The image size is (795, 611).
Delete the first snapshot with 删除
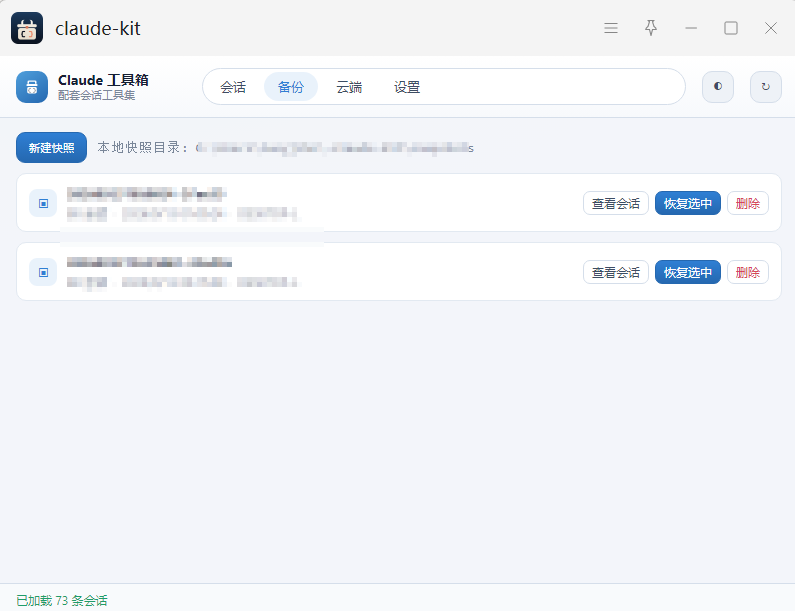(747, 203)
